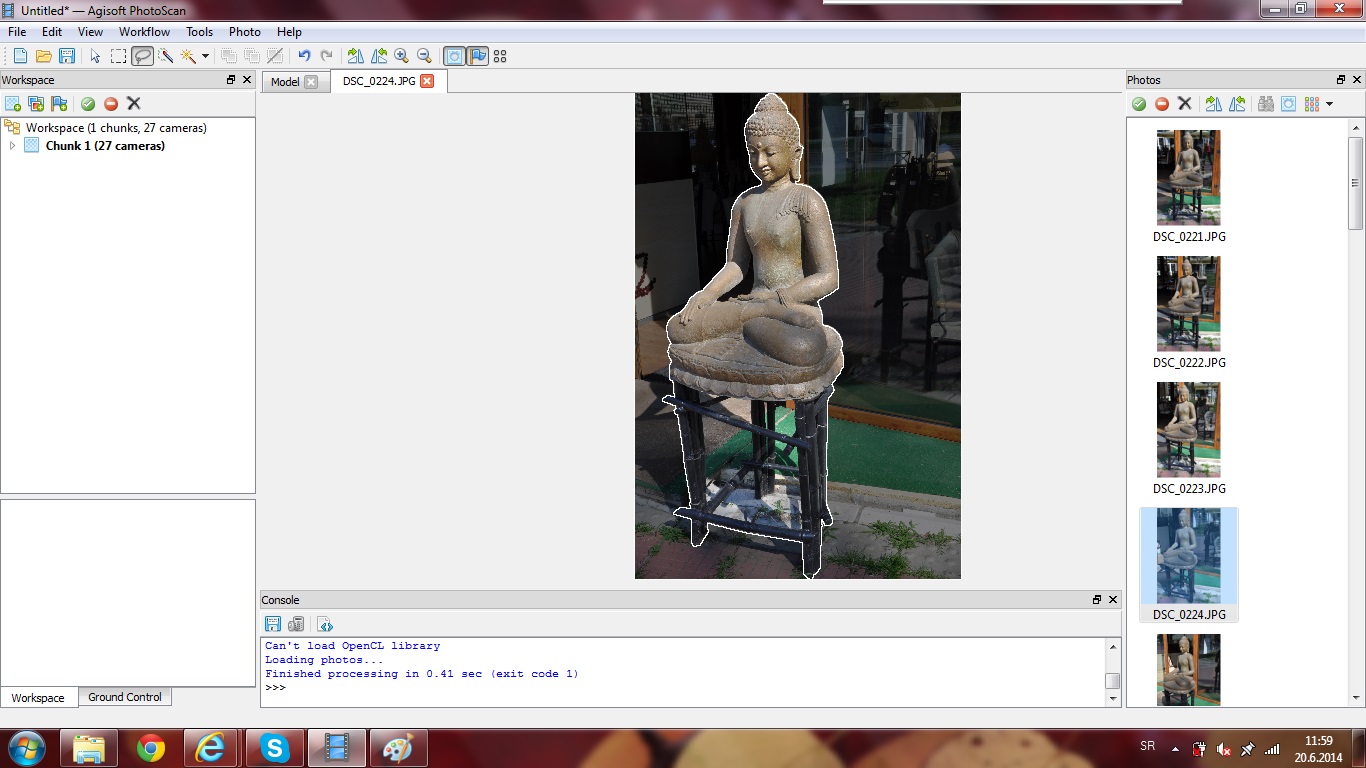Run script from Console toolbar
The image size is (1366, 768).
point(325,624)
